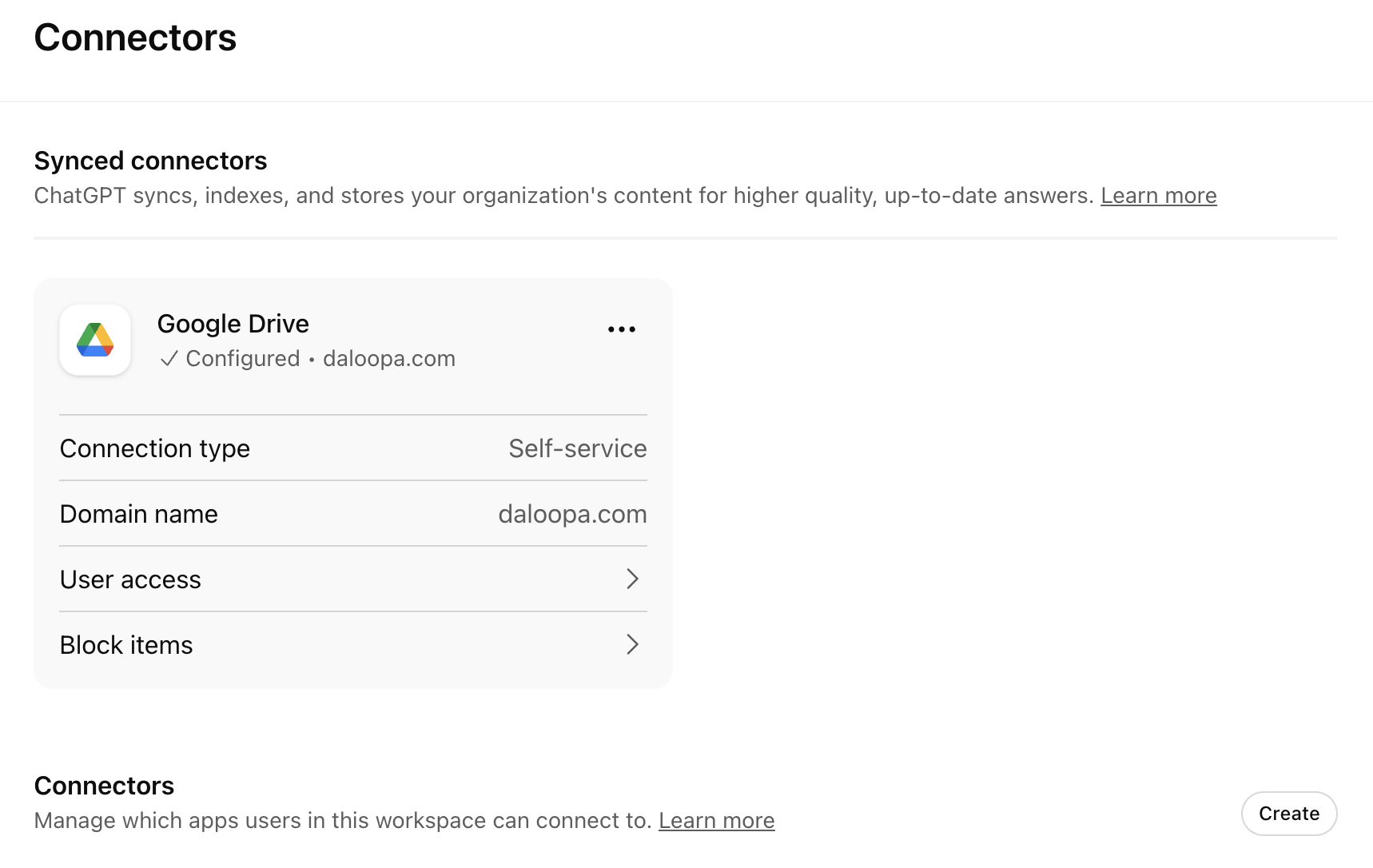This screenshot has width=1373, height=868.
Task: Click the Domain name label
Action: (139, 514)
